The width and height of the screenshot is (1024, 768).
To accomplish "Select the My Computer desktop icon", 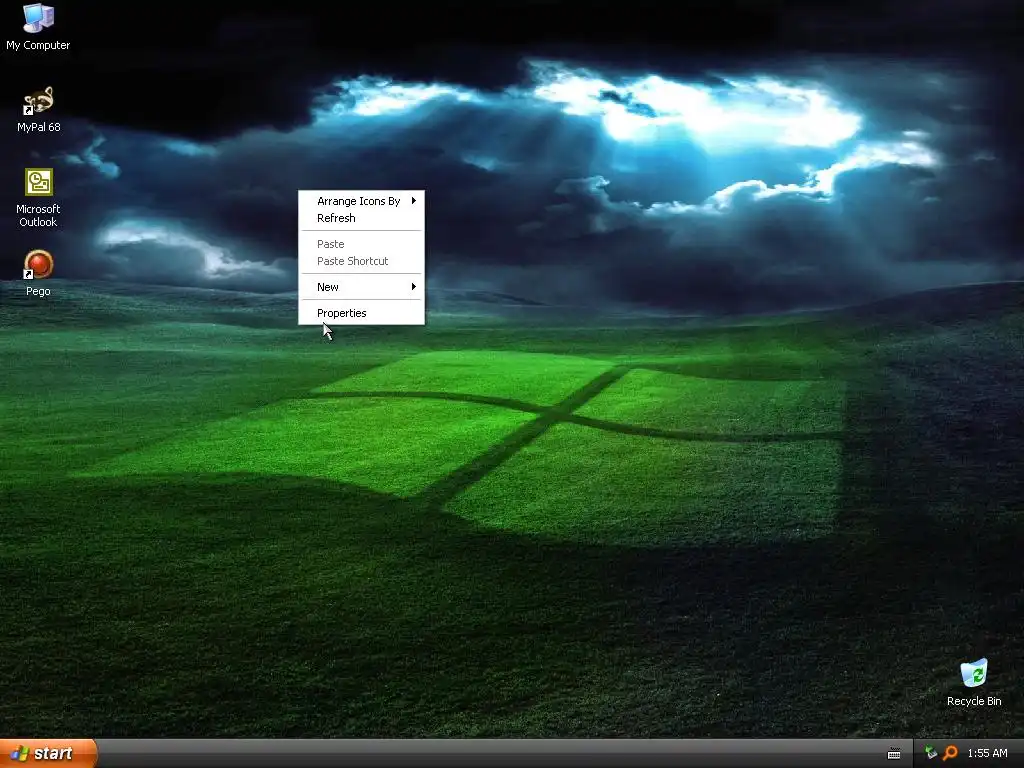I will coord(38,27).
